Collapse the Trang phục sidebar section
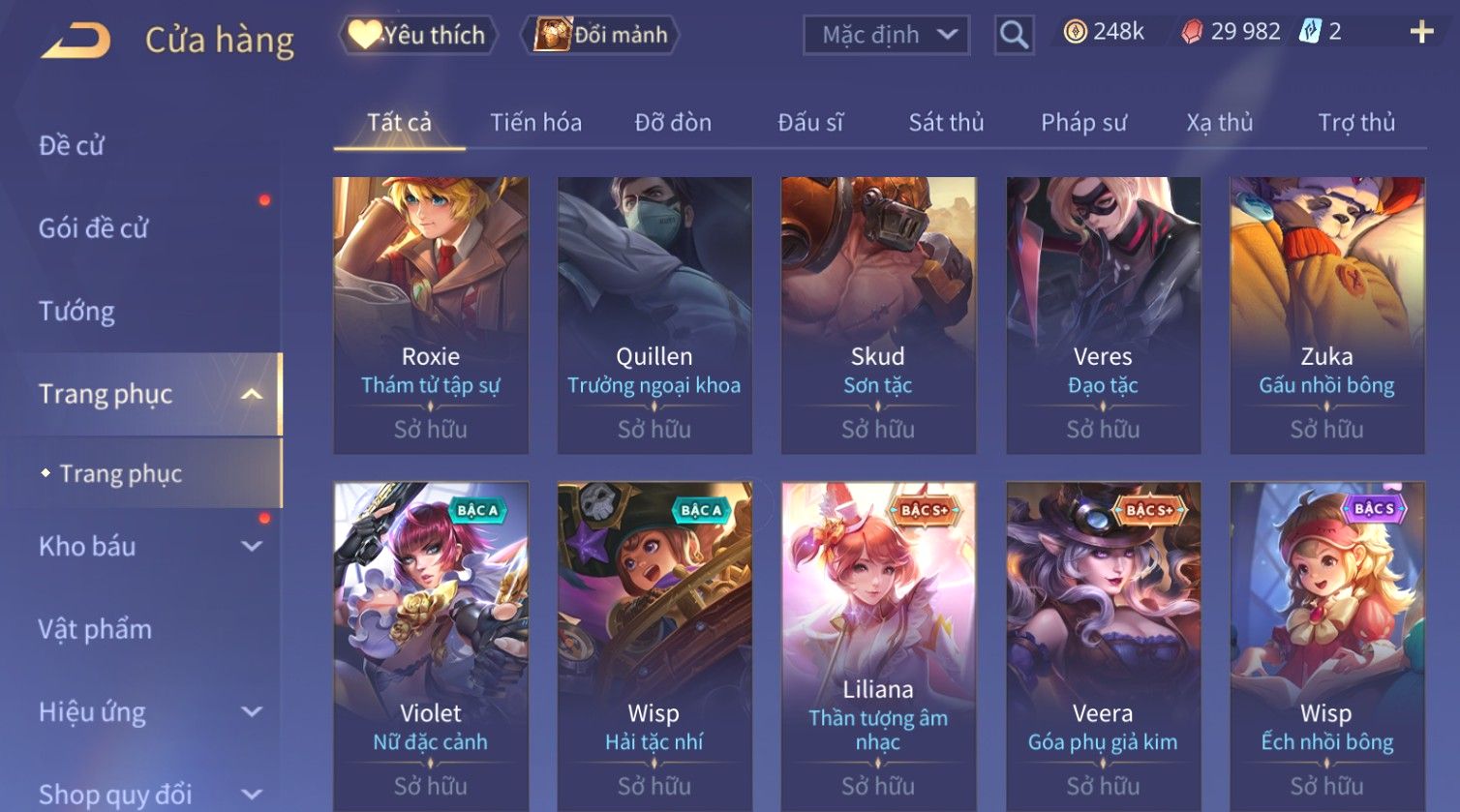 (x=251, y=394)
